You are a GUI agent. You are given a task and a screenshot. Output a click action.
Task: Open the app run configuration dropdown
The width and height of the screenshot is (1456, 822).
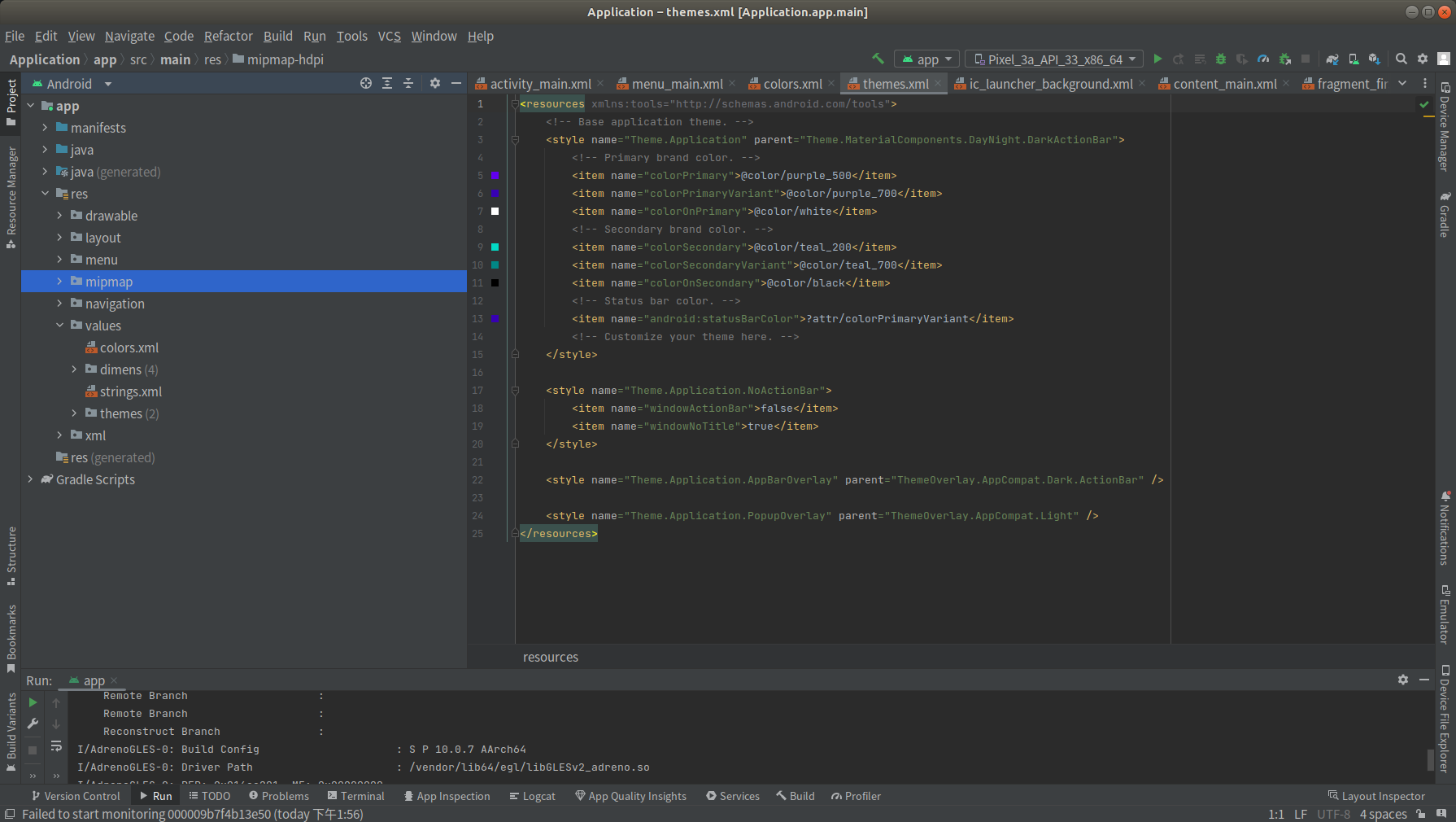[x=926, y=59]
